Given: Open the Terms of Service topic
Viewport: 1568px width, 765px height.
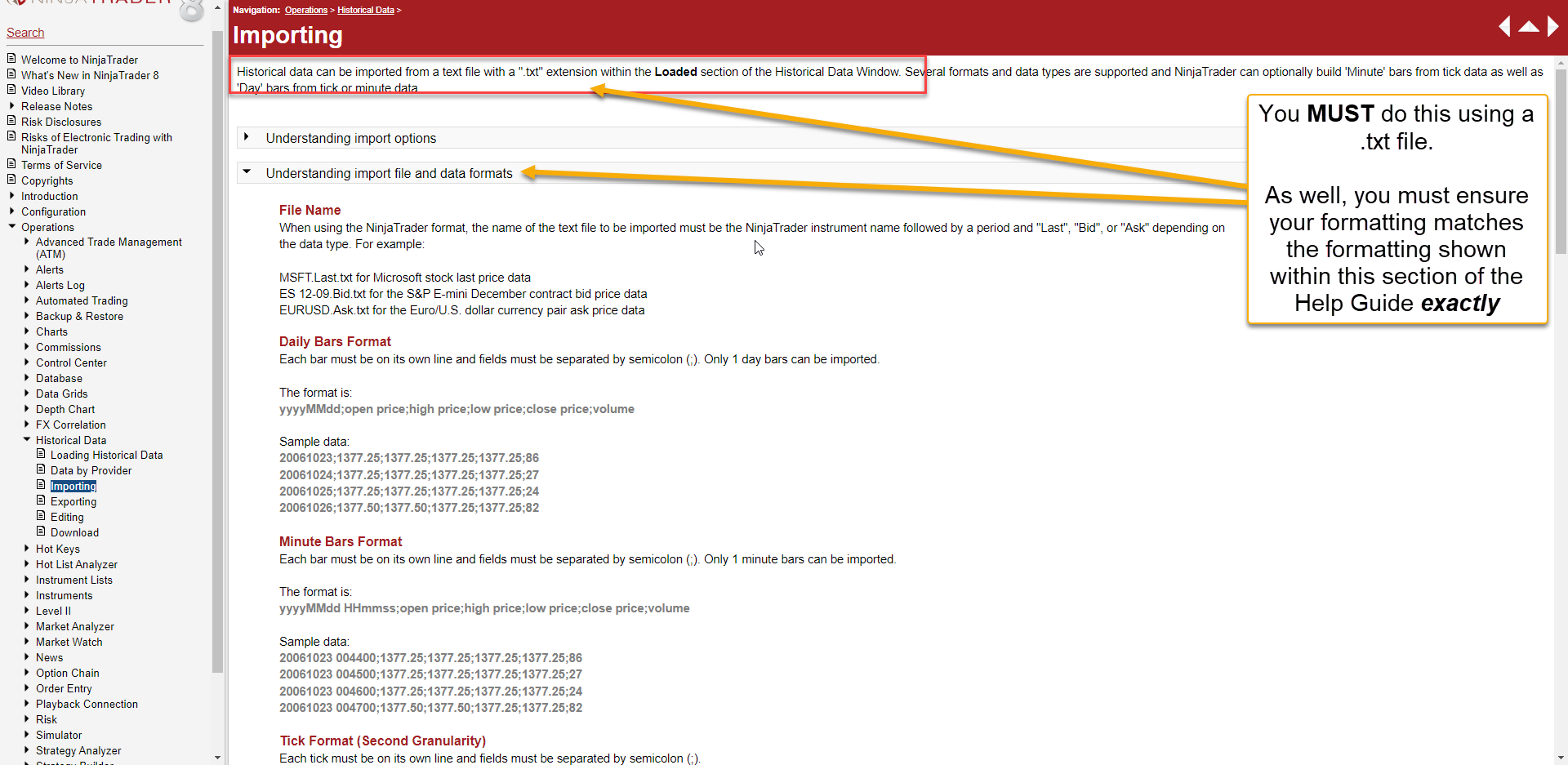Looking at the screenshot, I should (x=61, y=165).
